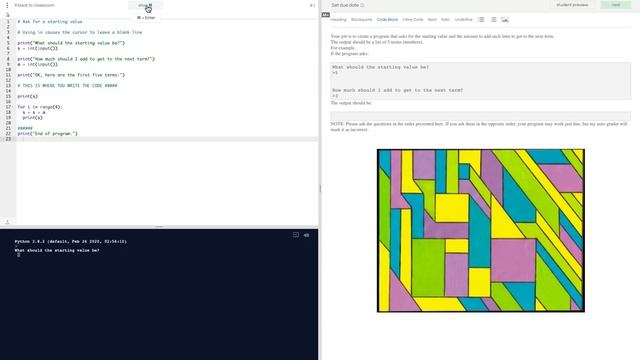Apply Italic formatting
This screenshot has width=640, height=360.
point(445,20)
